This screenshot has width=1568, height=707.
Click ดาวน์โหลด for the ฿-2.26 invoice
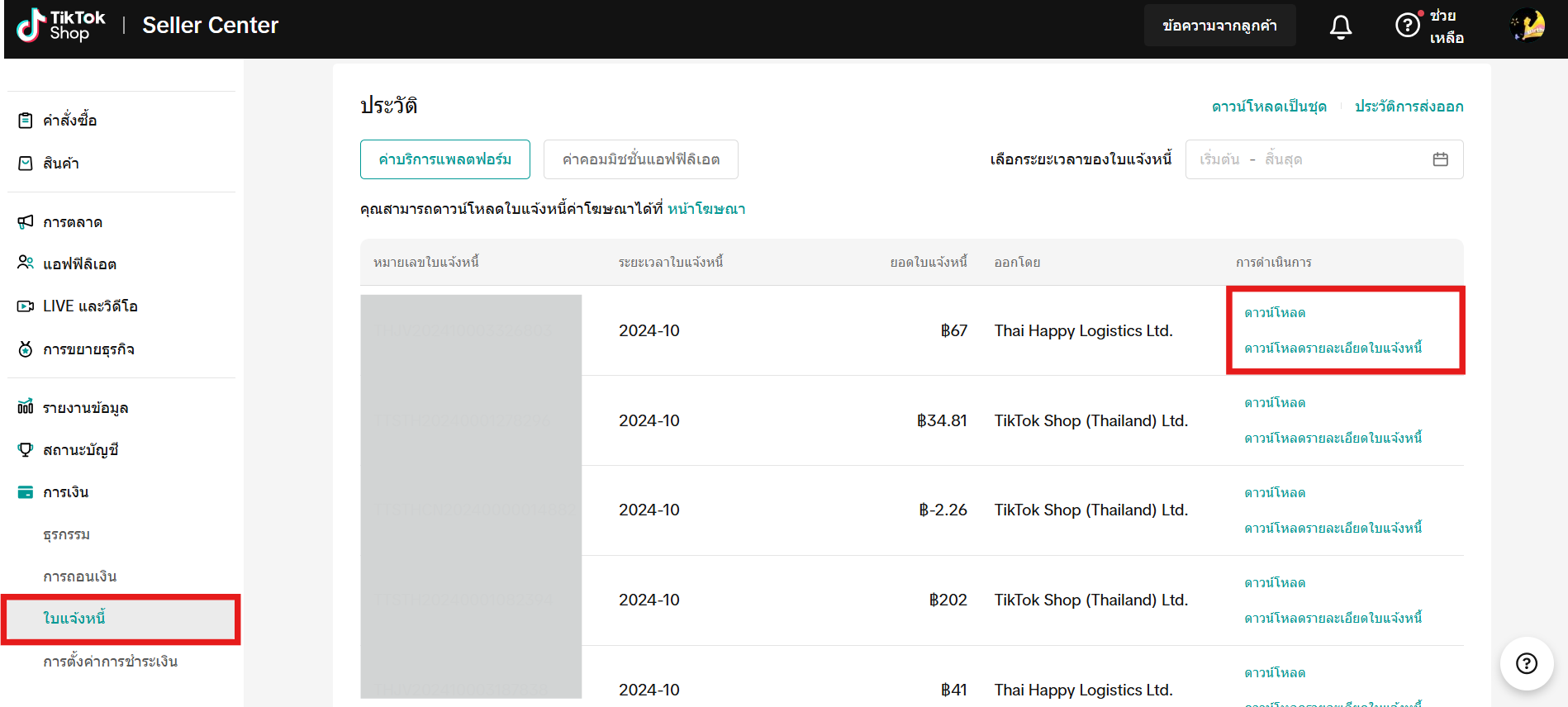1275,493
